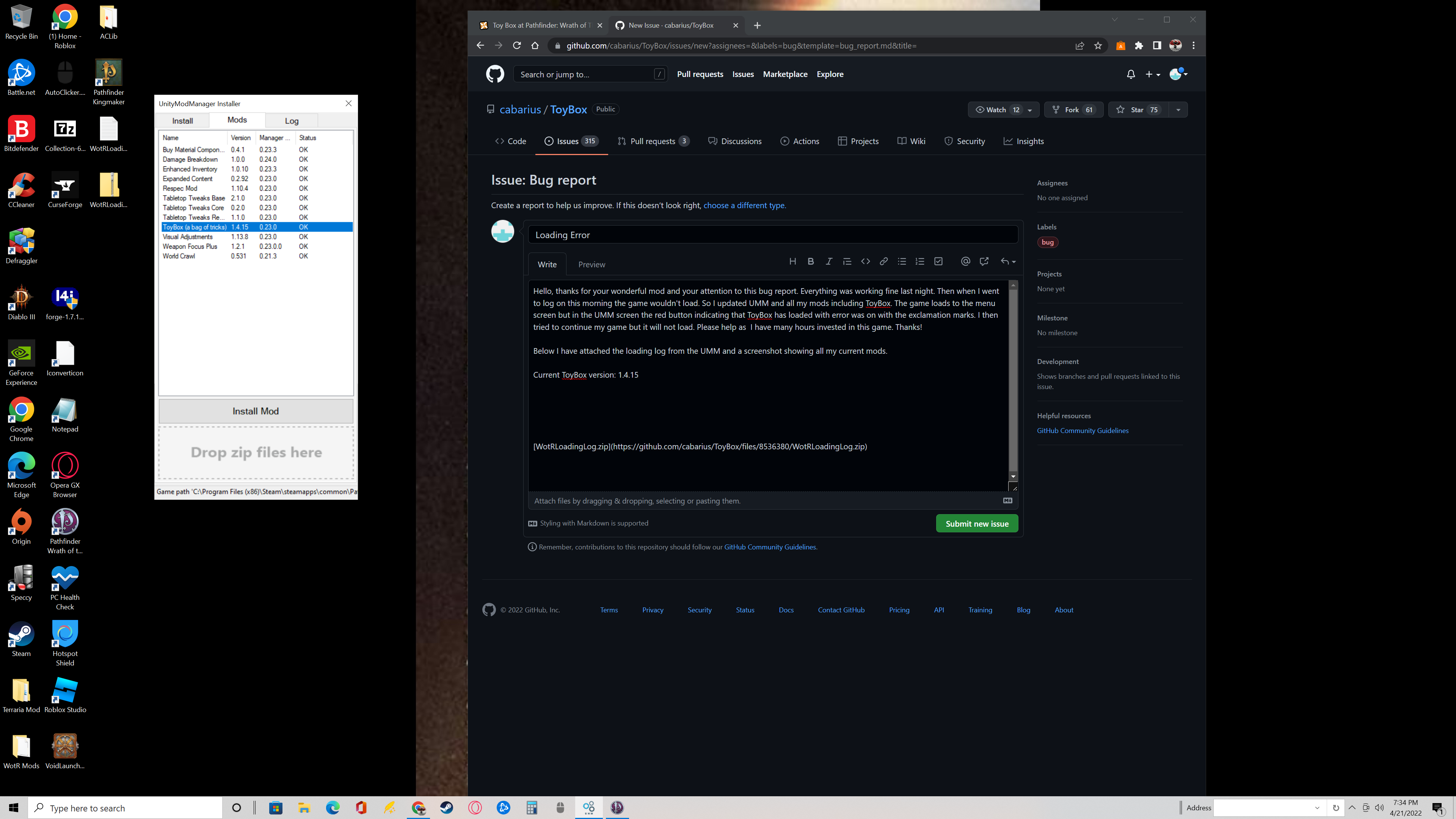Expand the Watch options dropdown
This screenshot has width=1456, height=819.
coord(1031,109)
